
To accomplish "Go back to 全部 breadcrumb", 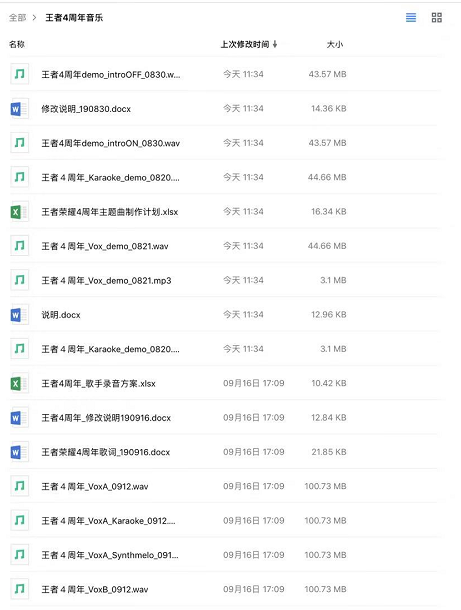I will tap(18, 18).
